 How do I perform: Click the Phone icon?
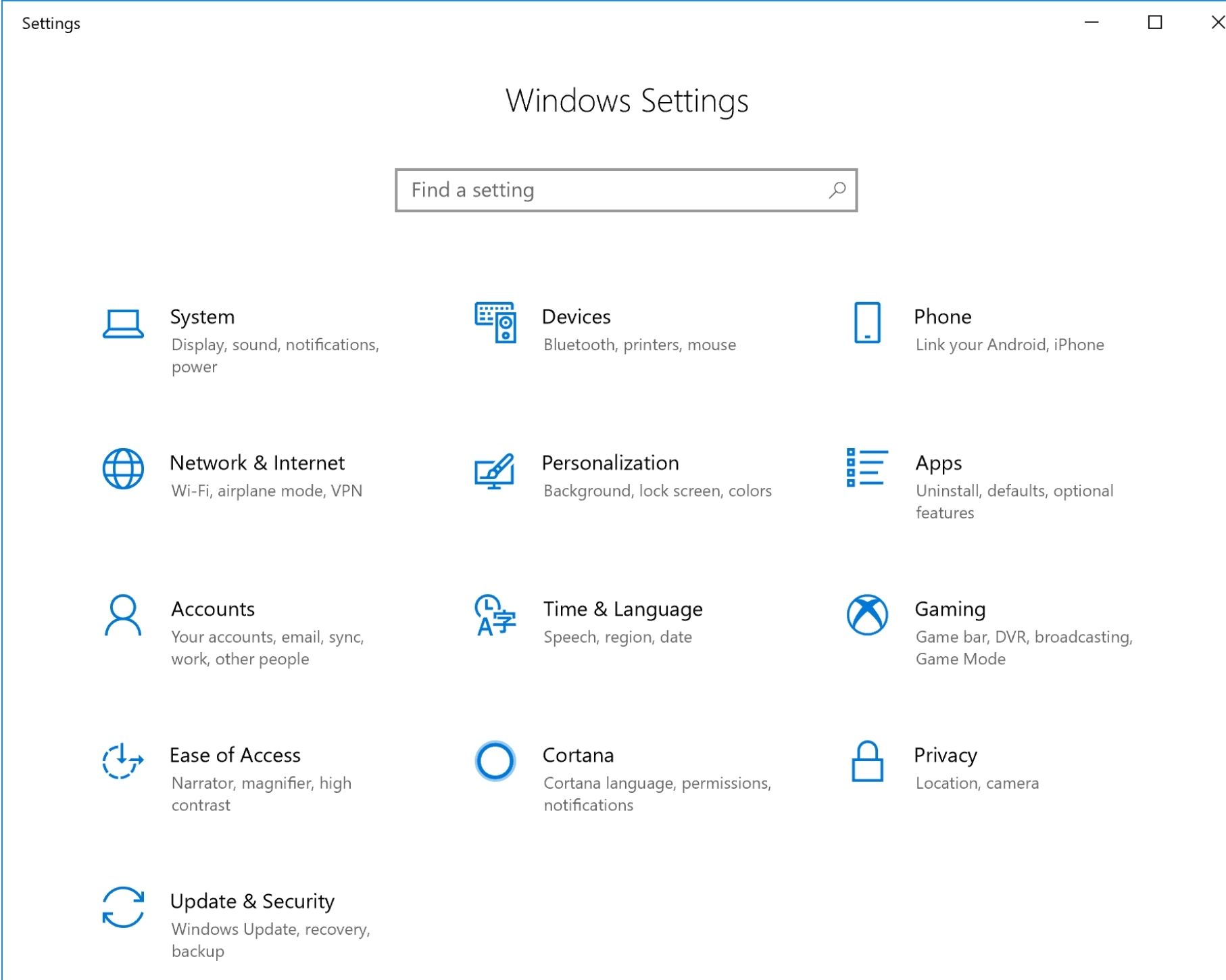tap(867, 322)
